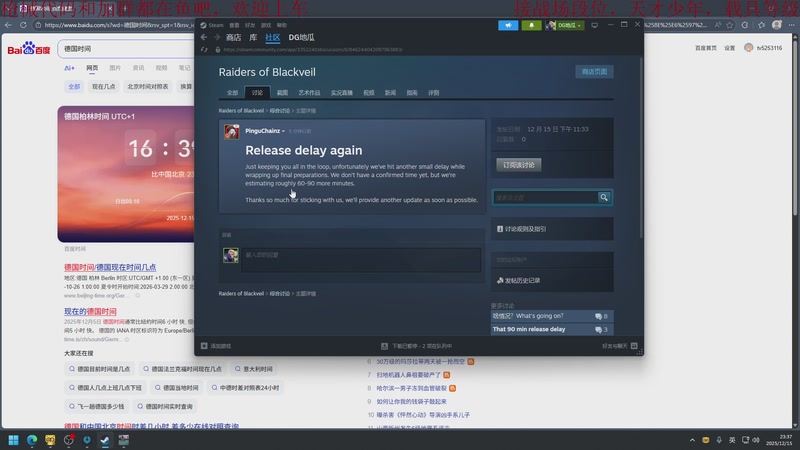The image size is (800, 450).
Task: Click 商店页面 store page button
Action: pos(594,71)
